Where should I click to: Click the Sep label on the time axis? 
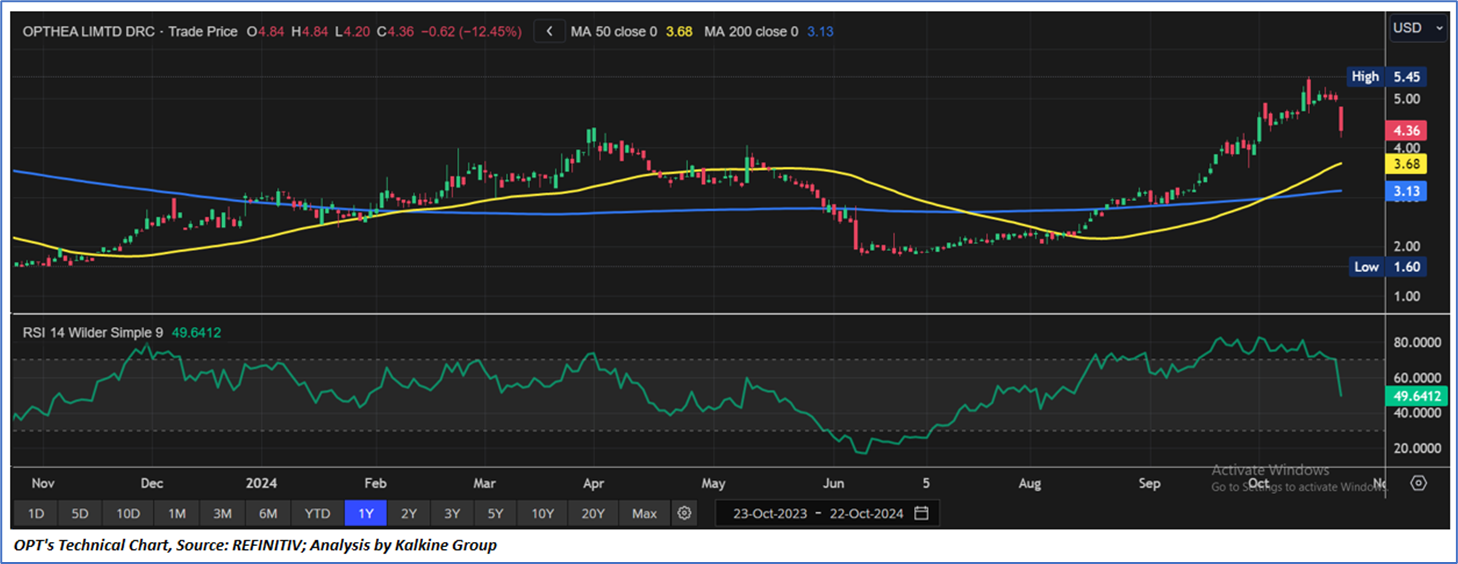click(1150, 483)
